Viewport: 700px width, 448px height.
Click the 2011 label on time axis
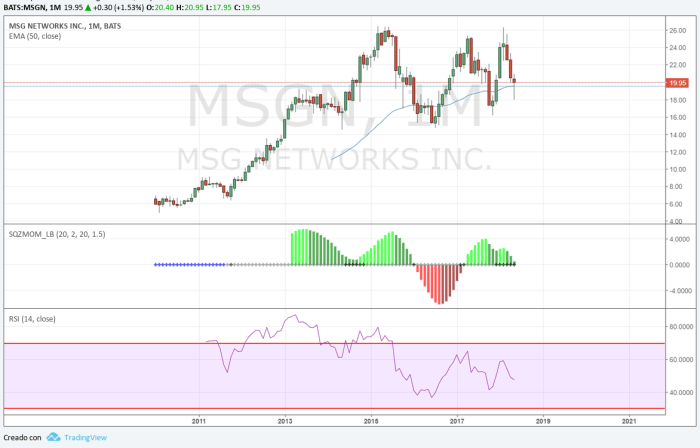pyautogui.click(x=199, y=421)
